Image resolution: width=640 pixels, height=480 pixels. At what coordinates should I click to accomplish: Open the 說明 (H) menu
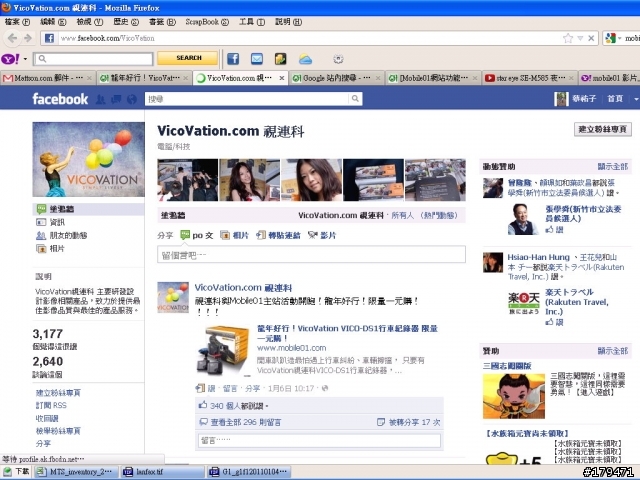click(288, 22)
